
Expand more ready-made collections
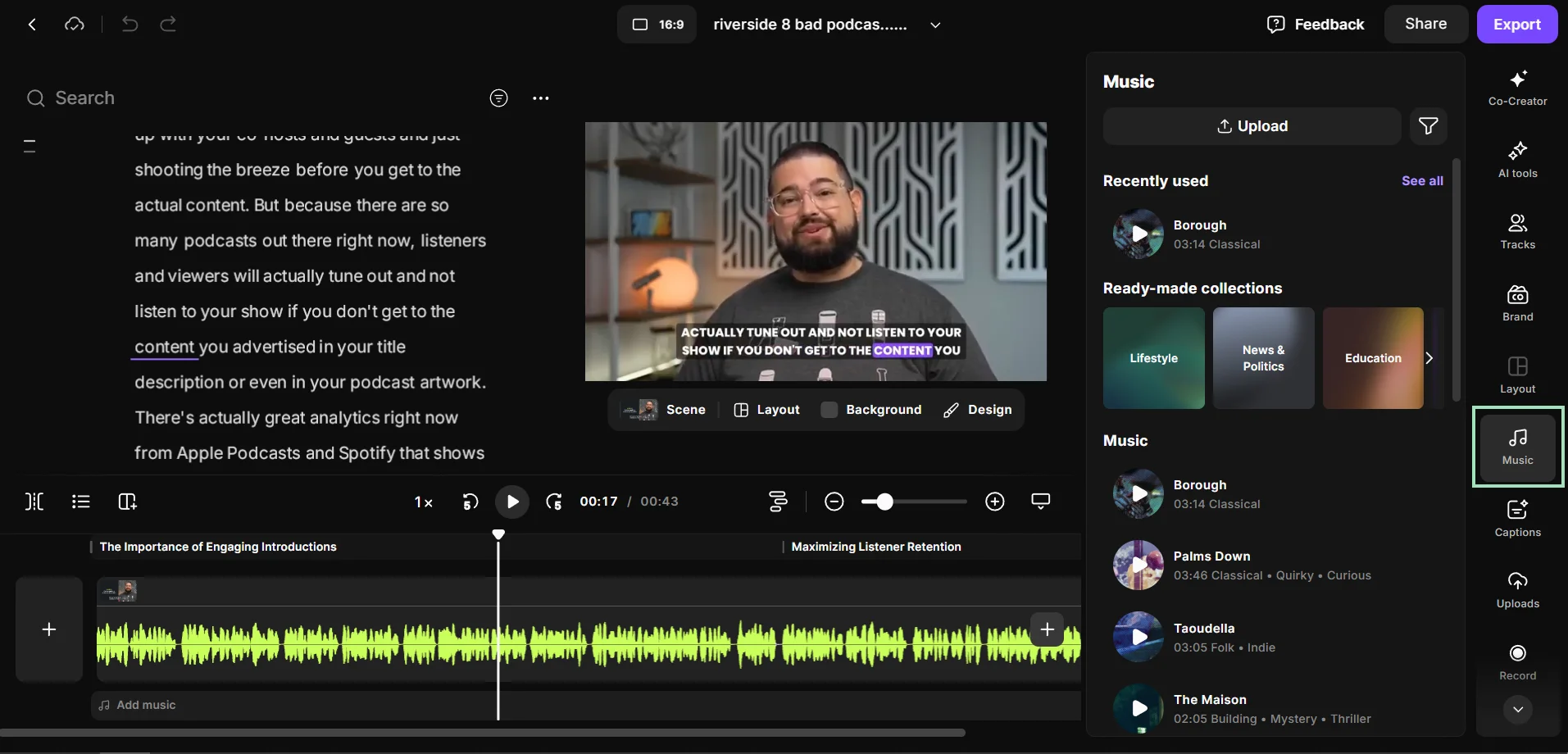click(x=1429, y=358)
